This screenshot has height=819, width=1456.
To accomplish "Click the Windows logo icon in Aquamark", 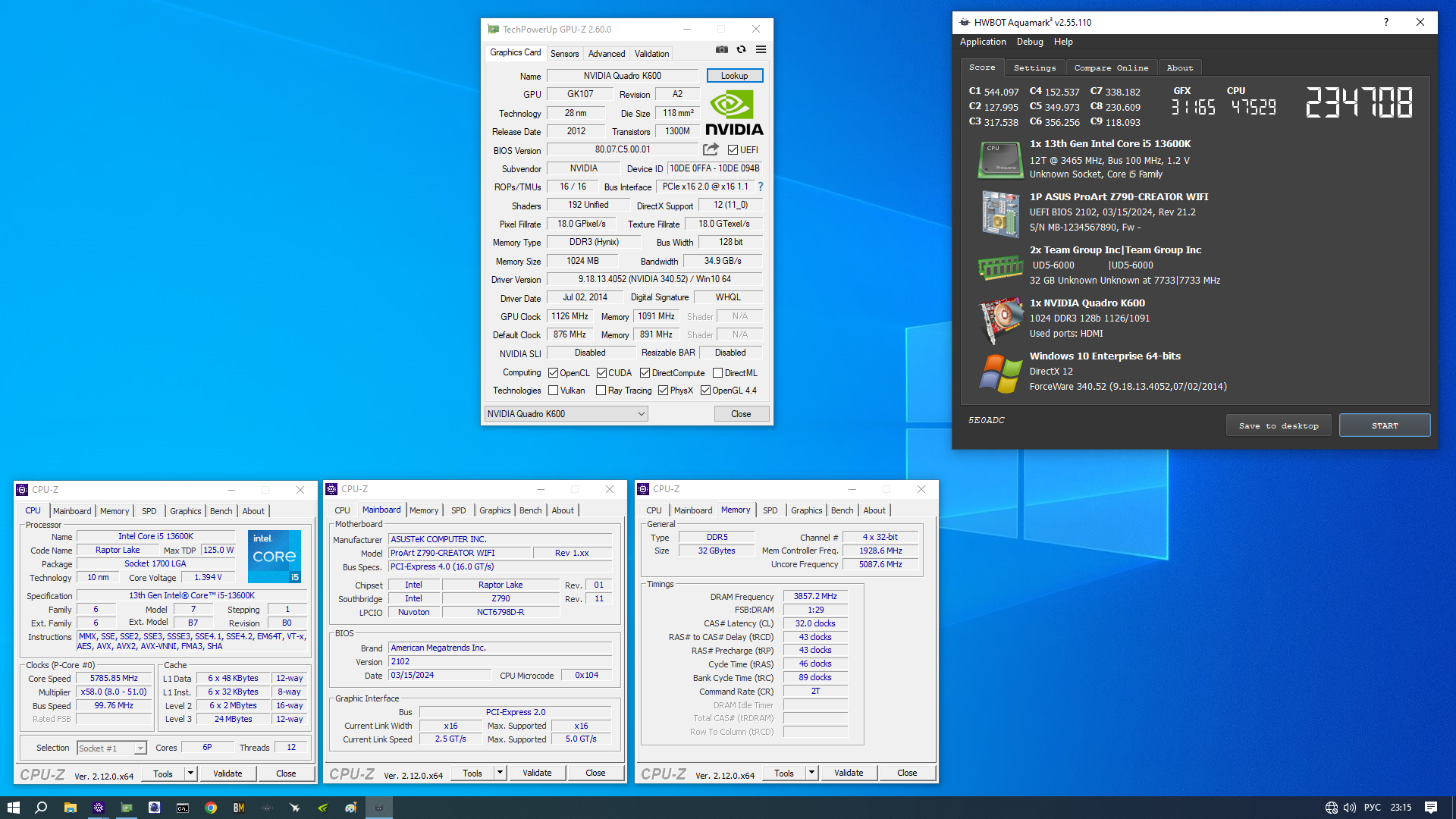I will [x=1000, y=373].
